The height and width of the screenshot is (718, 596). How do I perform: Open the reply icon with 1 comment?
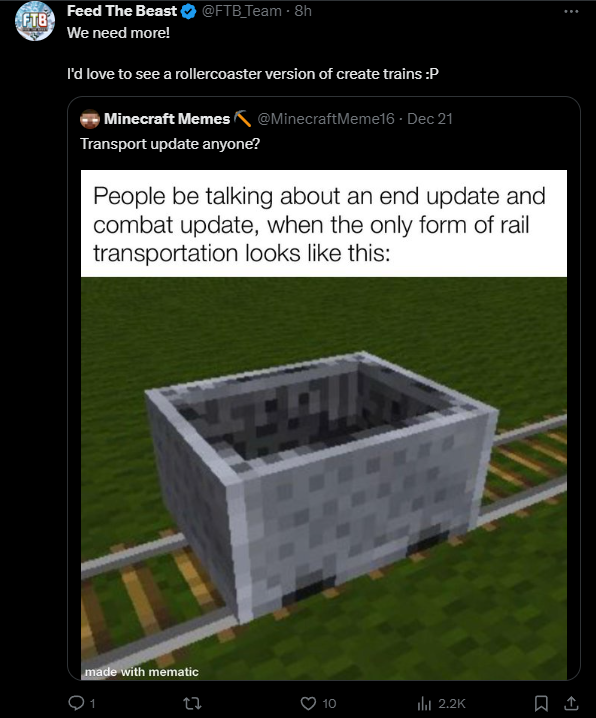tap(76, 702)
